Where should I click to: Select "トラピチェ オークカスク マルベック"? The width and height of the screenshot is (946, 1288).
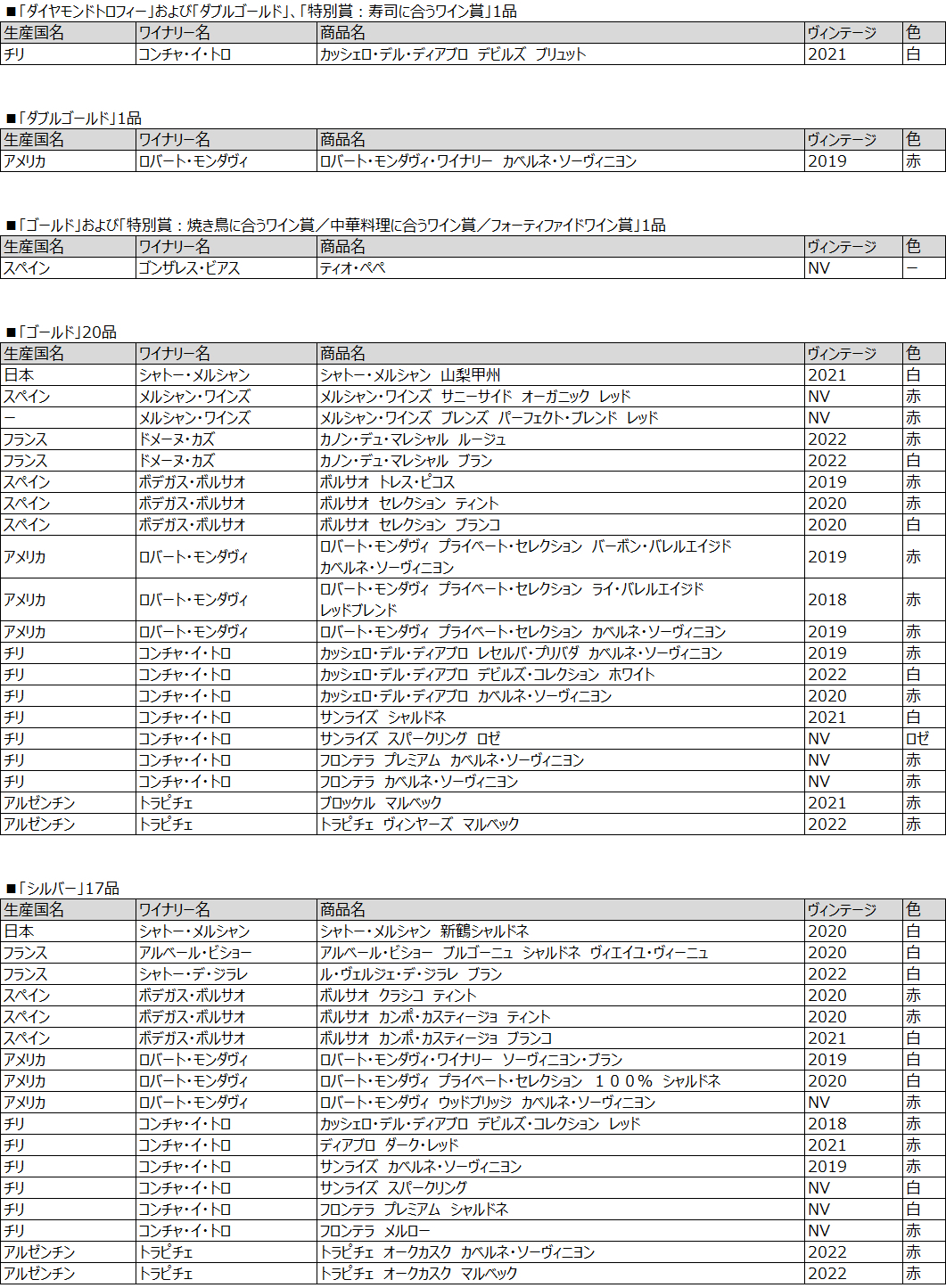tap(418, 1274)
